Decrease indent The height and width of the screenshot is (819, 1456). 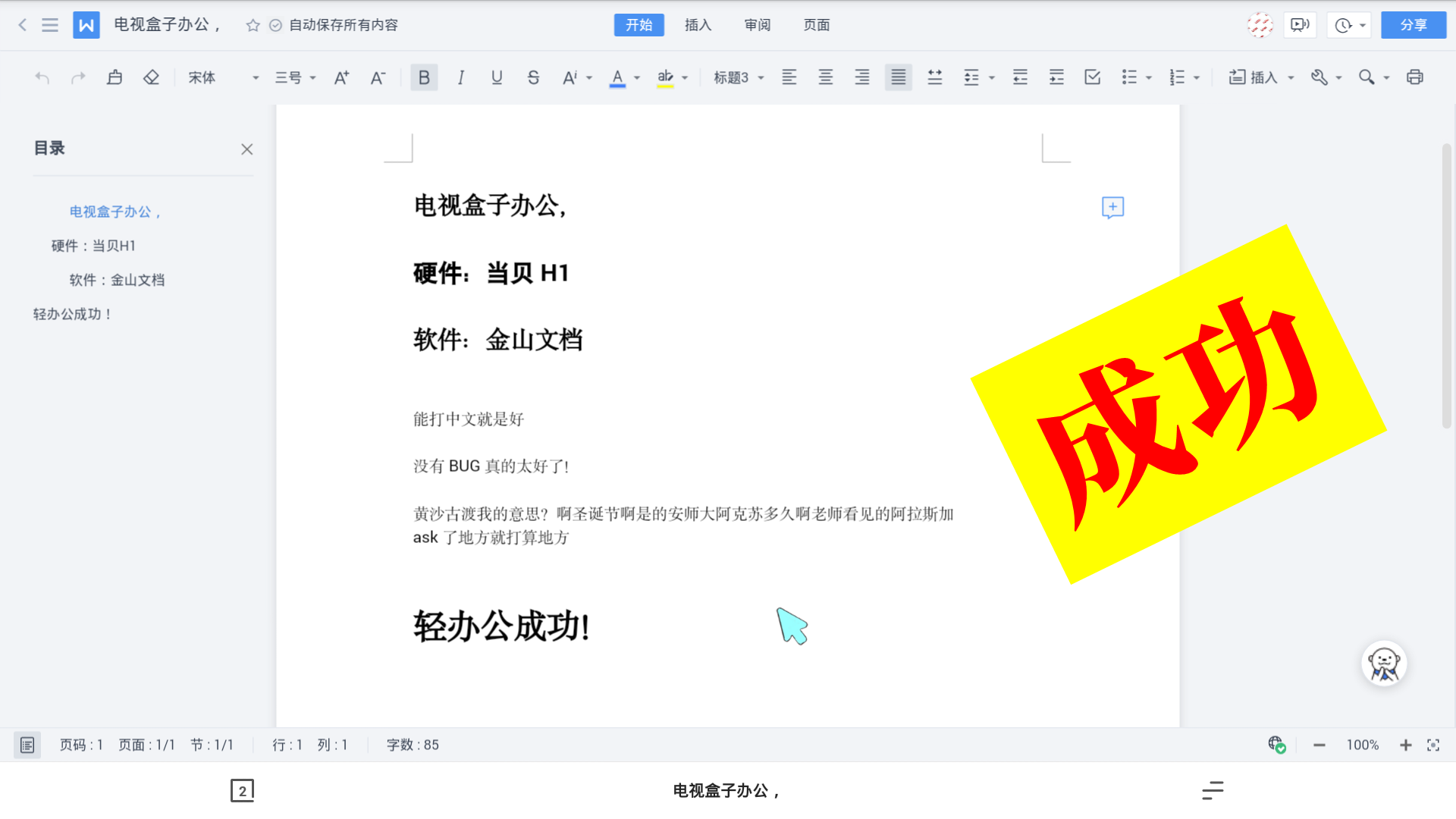click(x=1020, y=77)
